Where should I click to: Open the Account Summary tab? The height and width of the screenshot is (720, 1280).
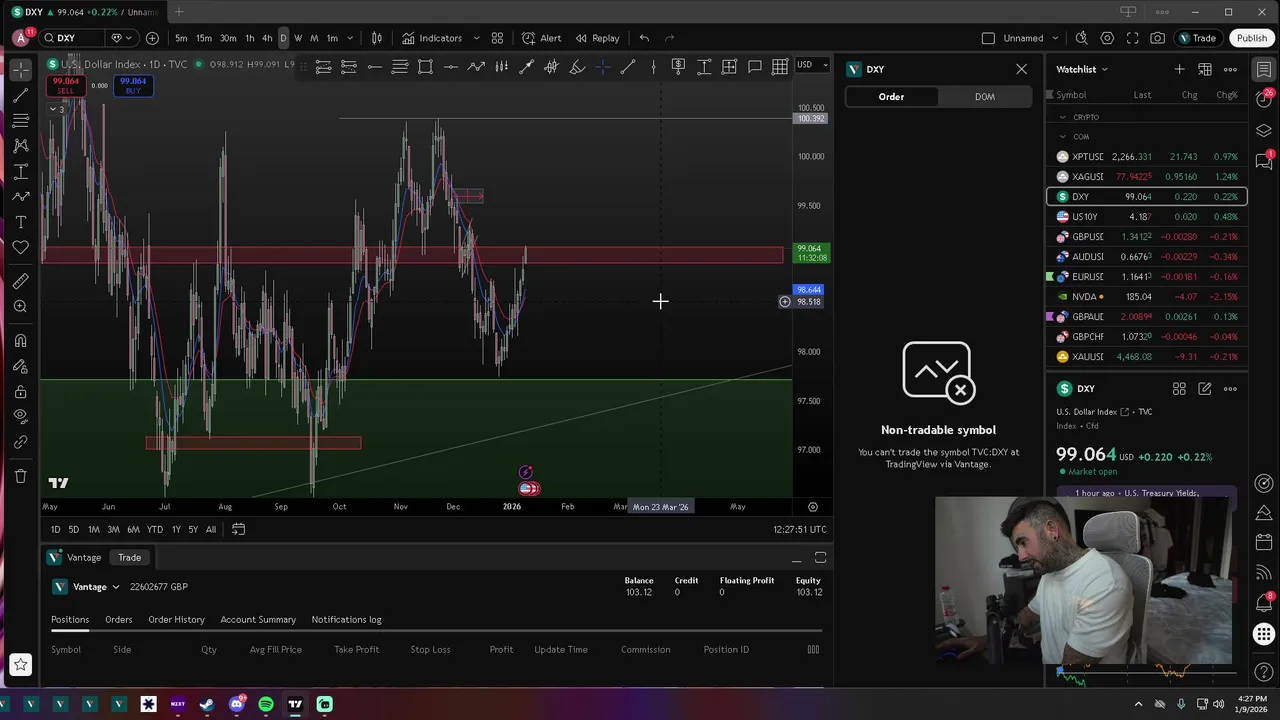[x=258, y=620]
